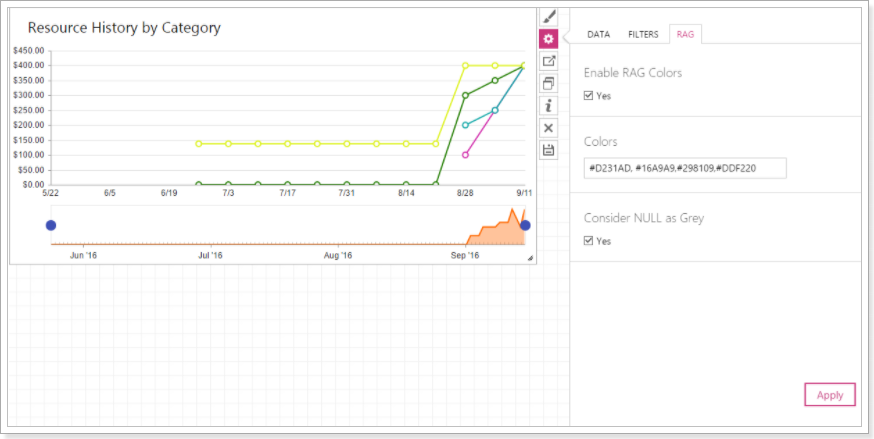The height and width of the screenshot is (439, 874).
Task: Click the teal data point at $250
Action: tap(495, 110)
